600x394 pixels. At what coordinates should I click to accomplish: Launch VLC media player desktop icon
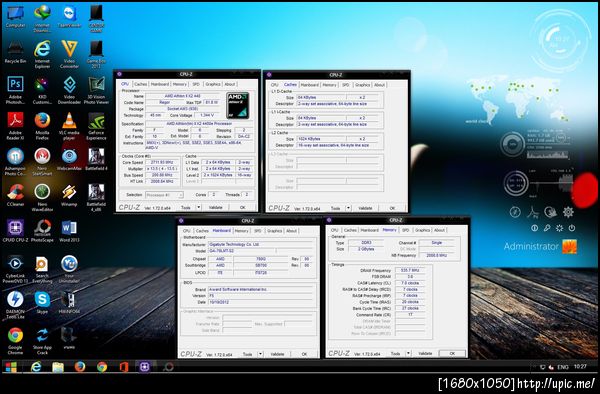click(69, 126)
